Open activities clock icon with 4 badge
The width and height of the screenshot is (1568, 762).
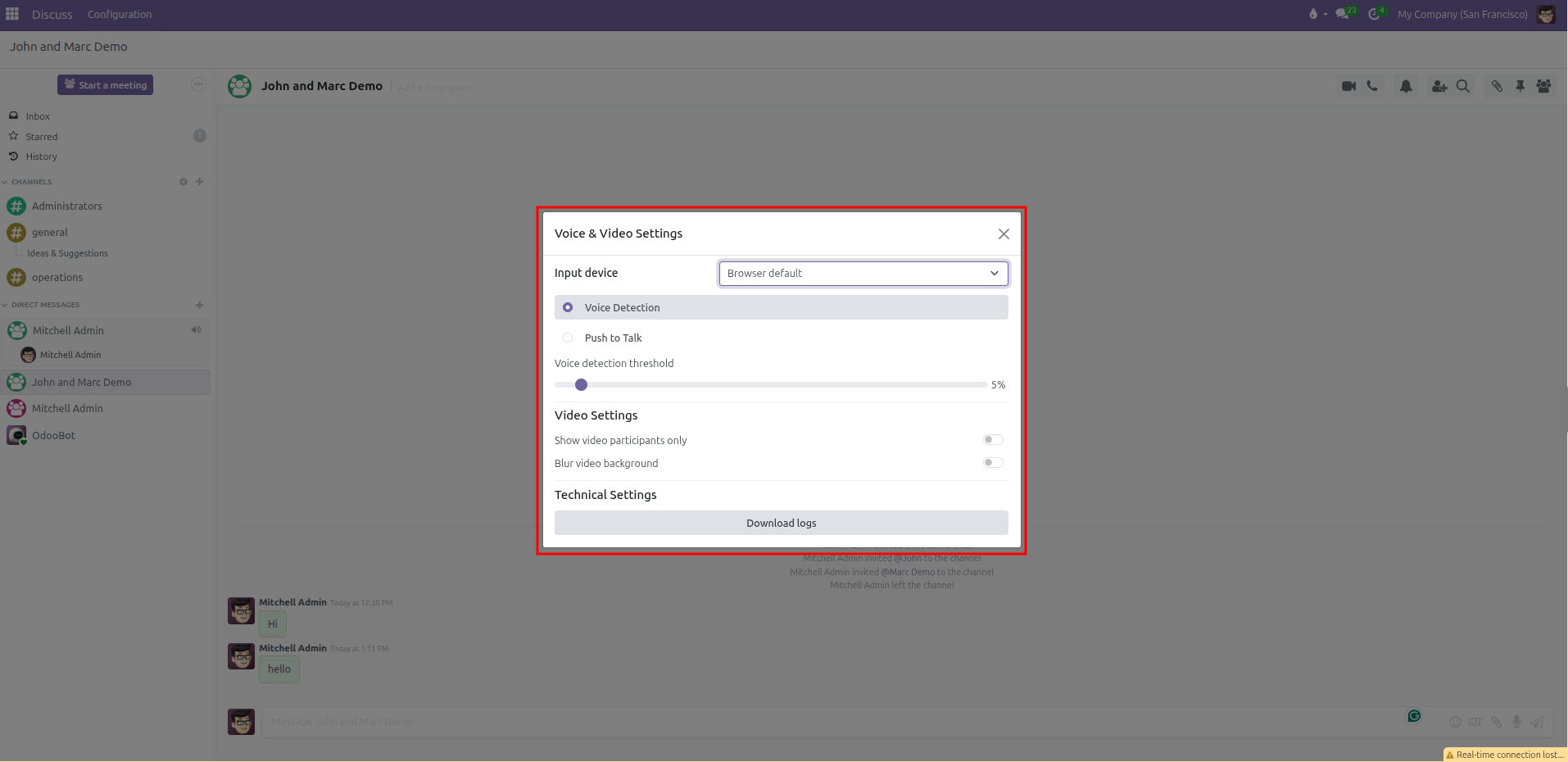[x=1376, y=14]
